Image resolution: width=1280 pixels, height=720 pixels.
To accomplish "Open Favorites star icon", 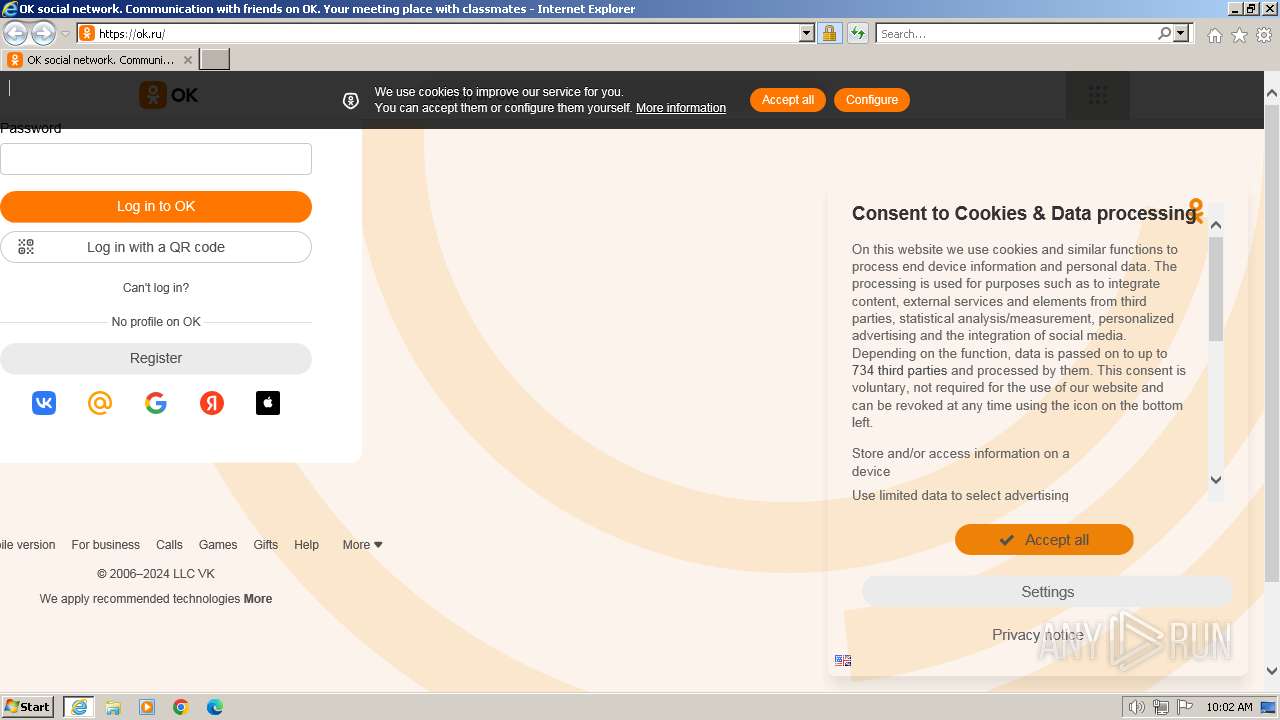I will 1239,35.
